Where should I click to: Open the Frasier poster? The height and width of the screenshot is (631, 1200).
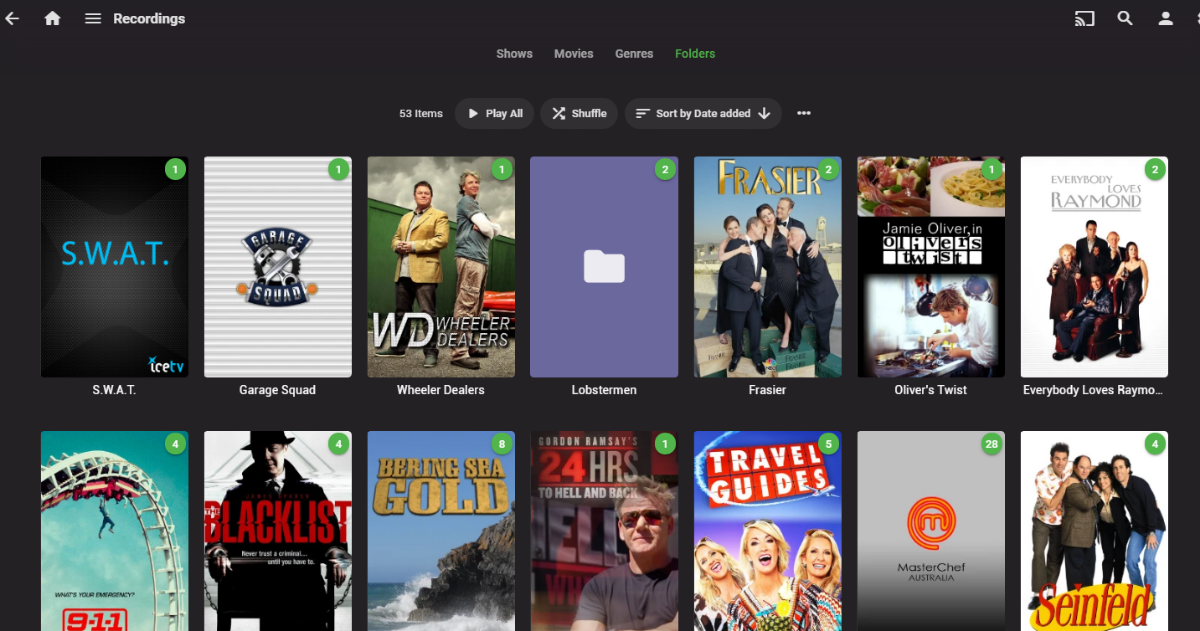pos(767,267)
